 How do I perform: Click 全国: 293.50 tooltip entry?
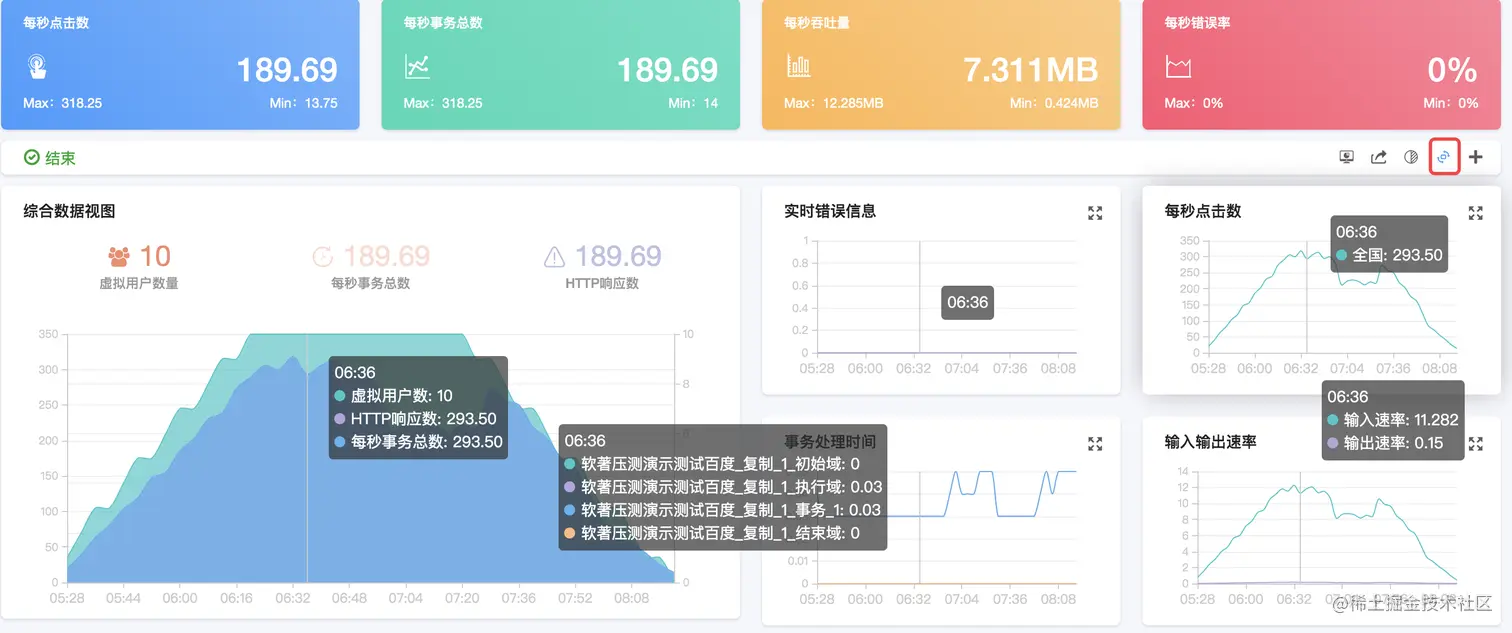point(1389,255)
